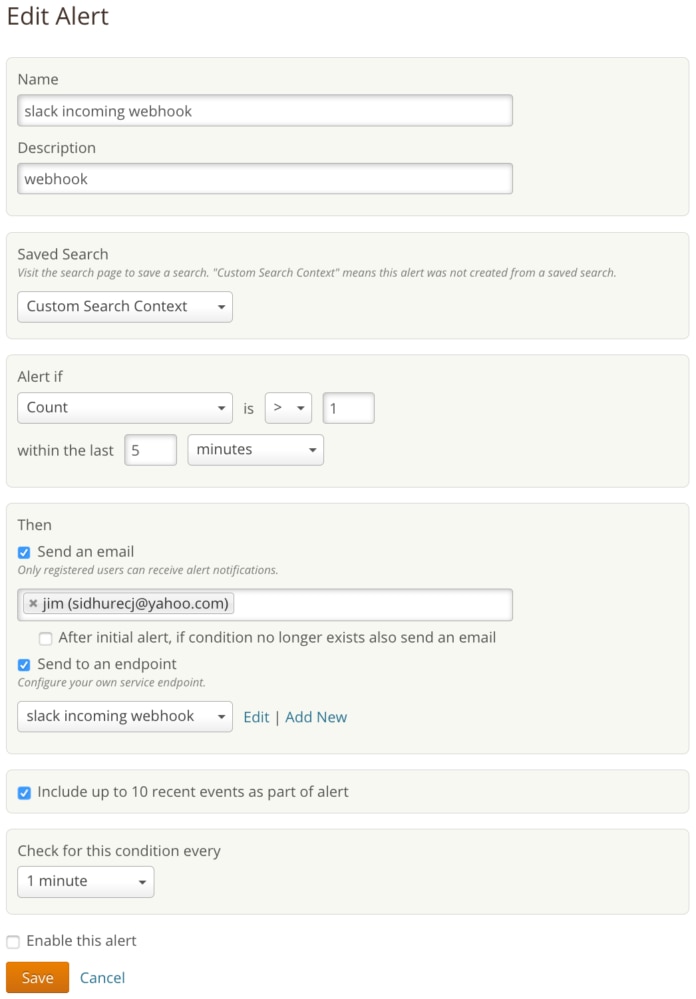Click the 'within the last' number field

coord(150,450)
